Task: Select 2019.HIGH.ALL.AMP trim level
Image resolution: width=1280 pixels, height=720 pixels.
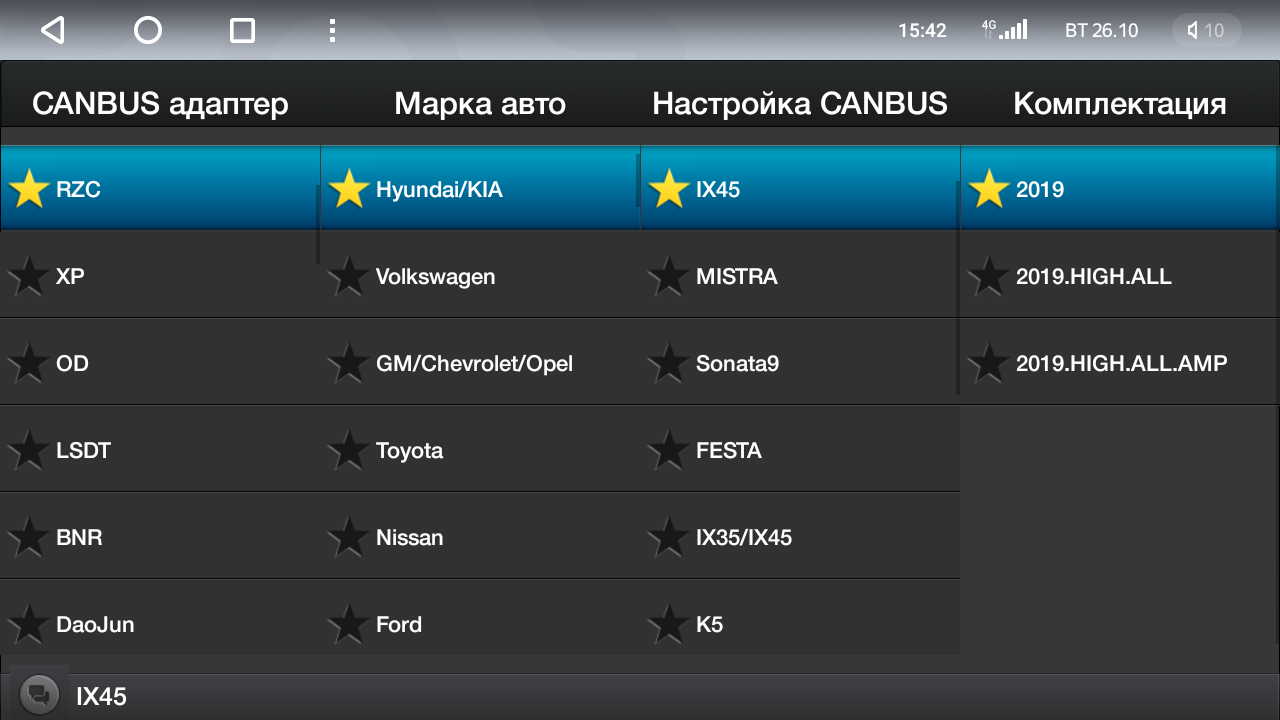Action: 1120,363
